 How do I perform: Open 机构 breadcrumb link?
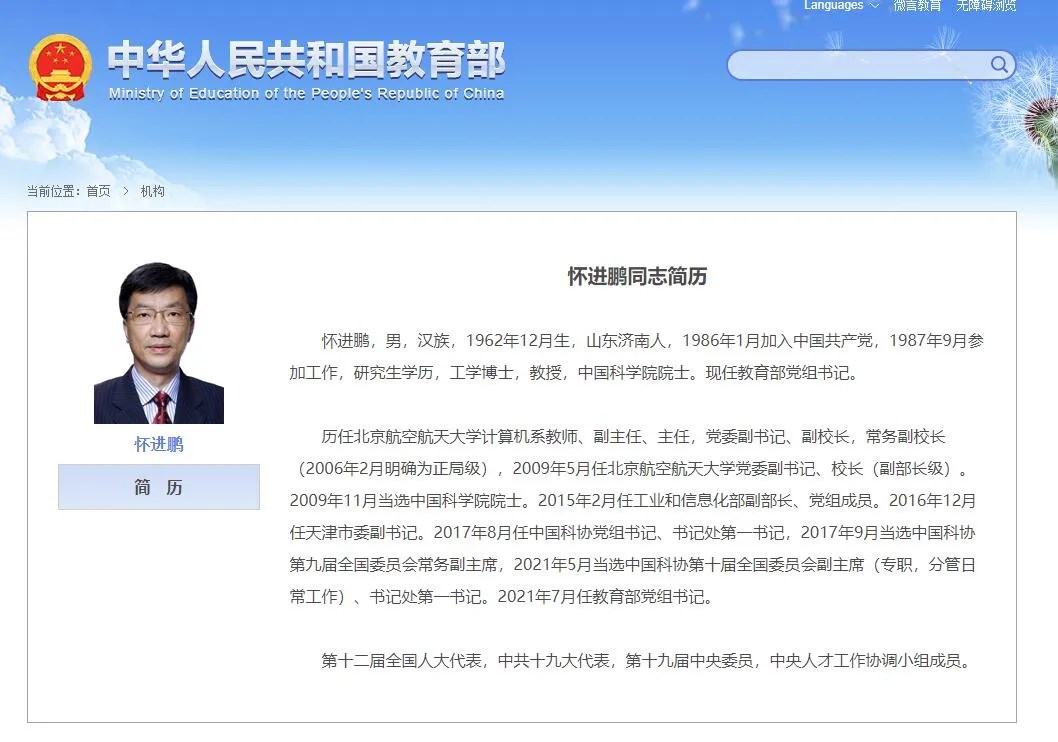[152, 191]
